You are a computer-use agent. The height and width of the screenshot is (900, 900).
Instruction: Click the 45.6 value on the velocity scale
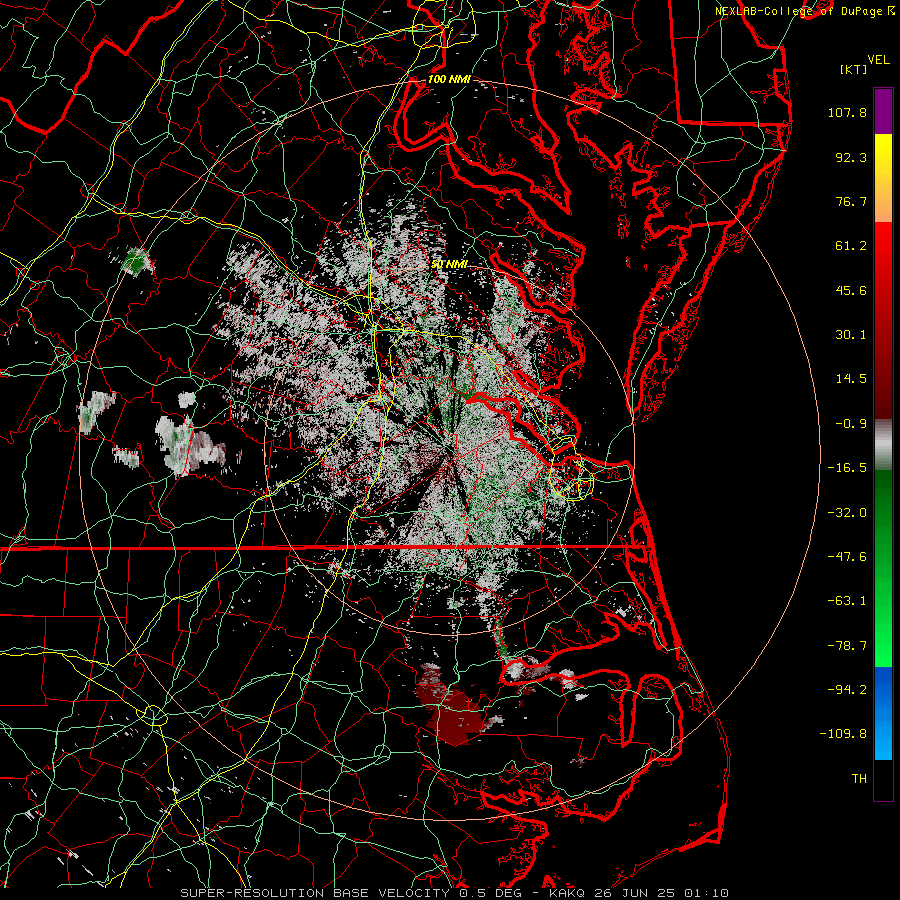(851, 290)
